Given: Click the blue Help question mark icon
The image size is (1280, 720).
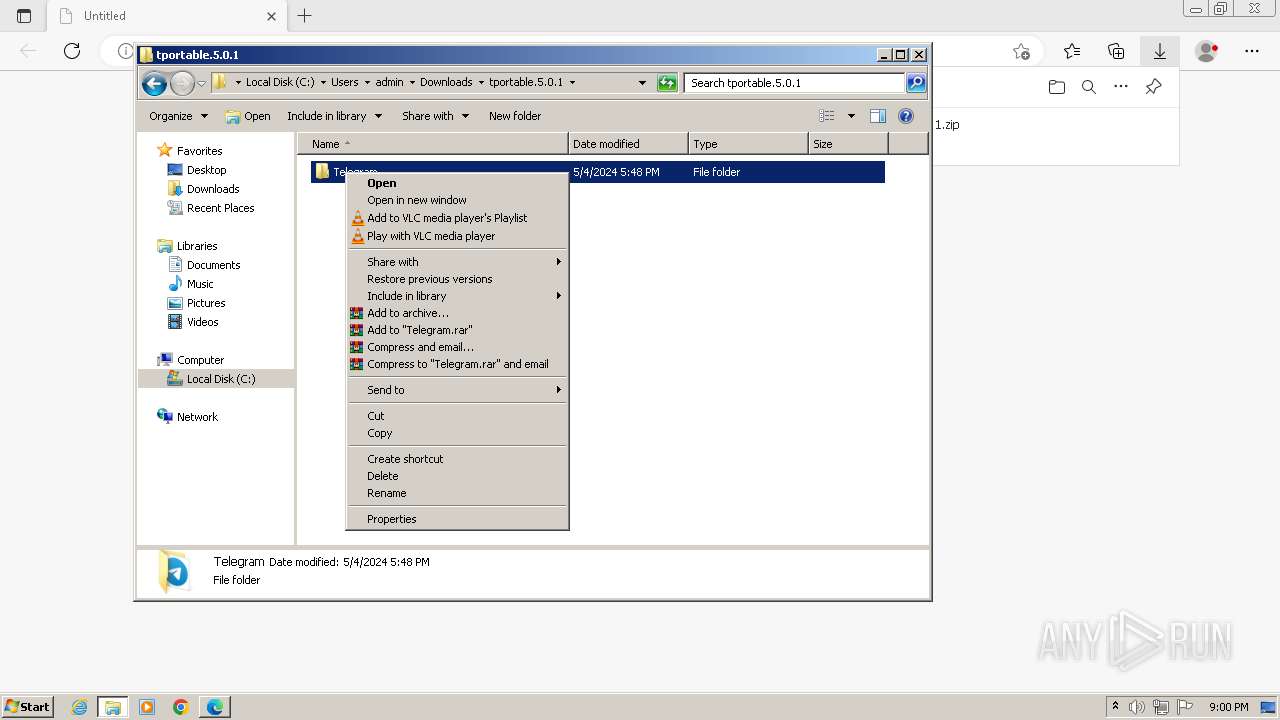Looking at the screenshot, I should (906, 116).
